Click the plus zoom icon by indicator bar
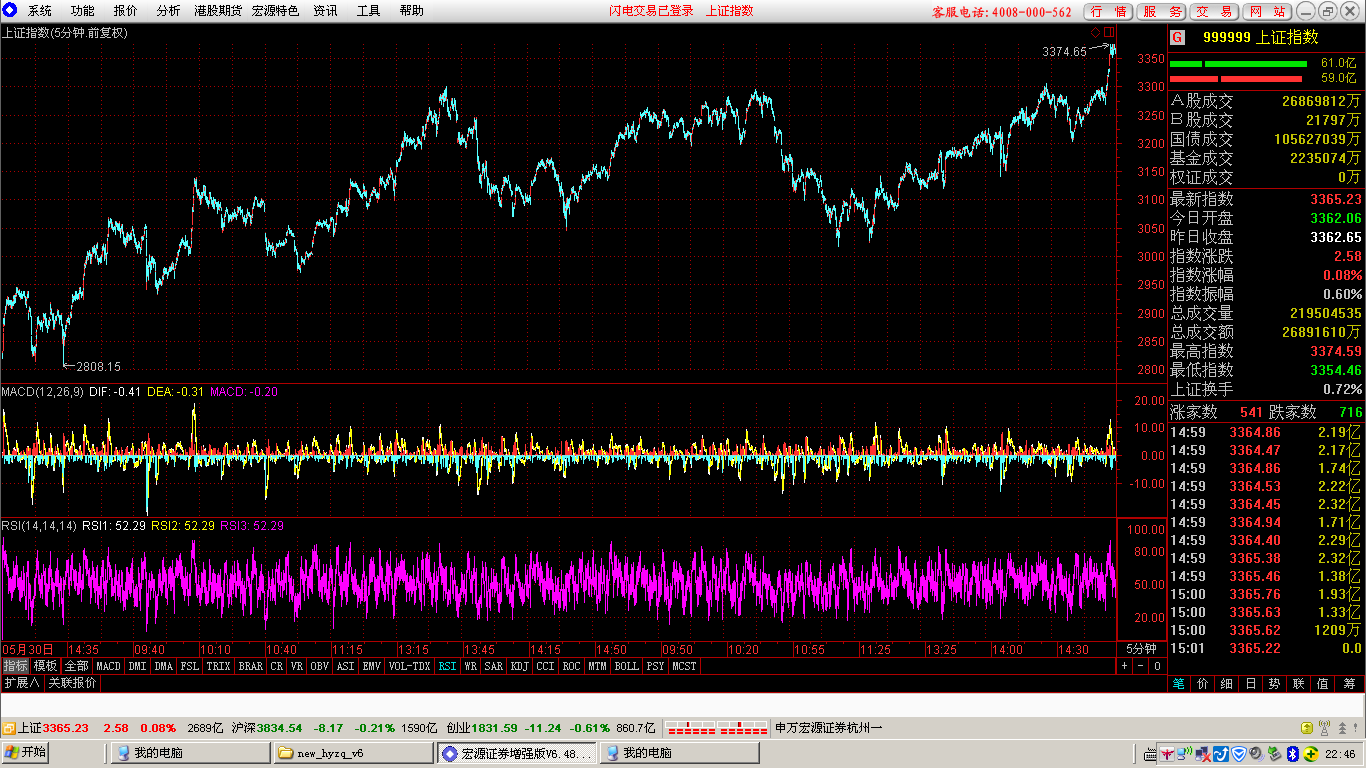1366x768 pixels. pos(1124,666)
